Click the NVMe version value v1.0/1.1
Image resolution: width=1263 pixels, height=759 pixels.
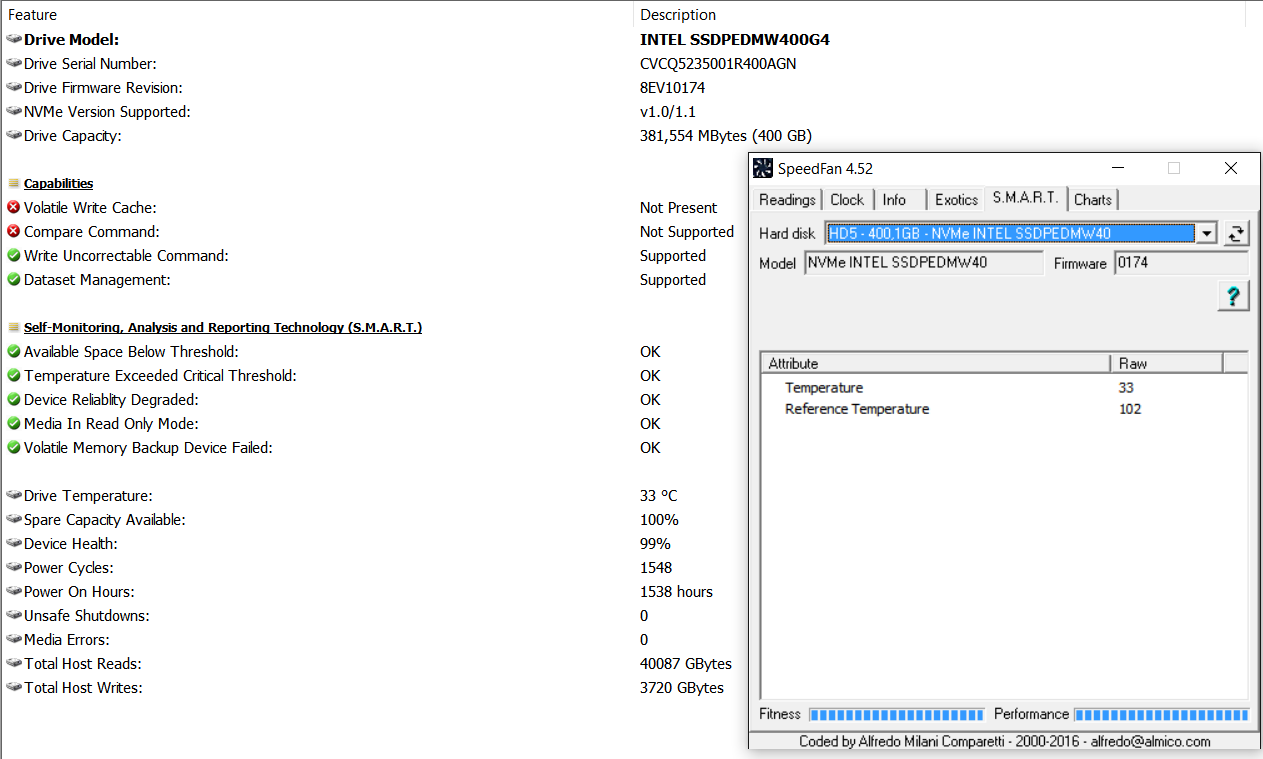click(x=666, y=112)
